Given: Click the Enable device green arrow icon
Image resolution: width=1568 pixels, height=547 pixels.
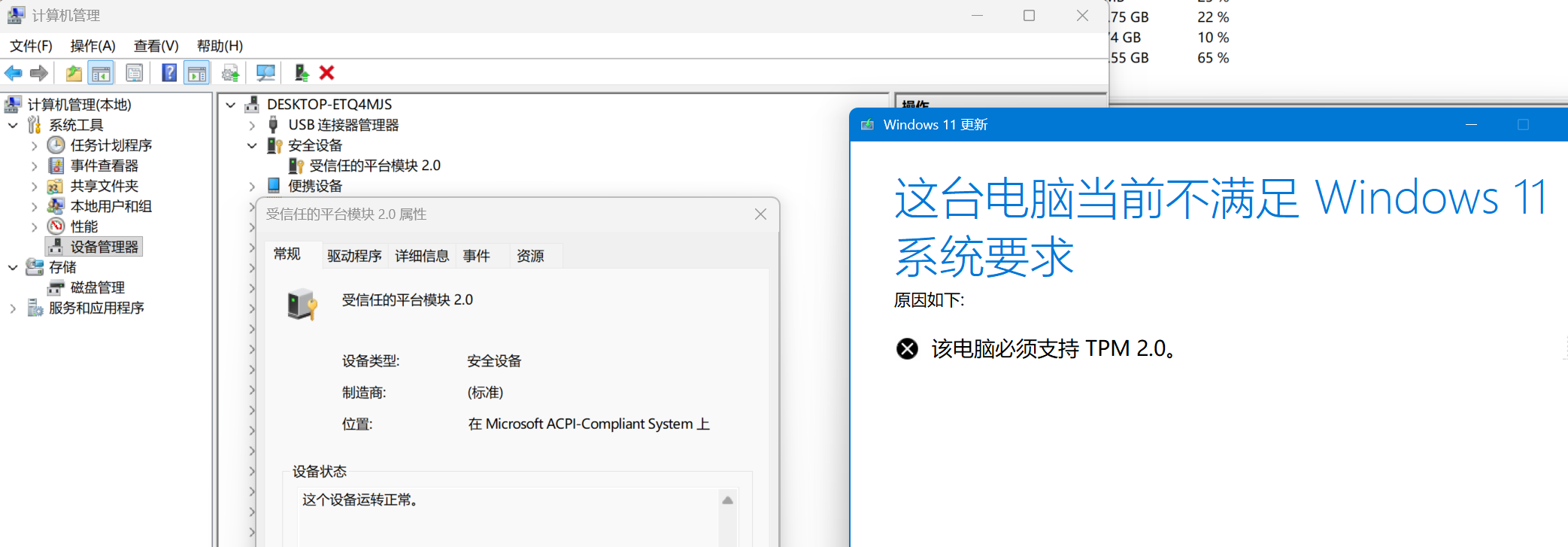Looking at the screenshot, I should tap(302, 73).
